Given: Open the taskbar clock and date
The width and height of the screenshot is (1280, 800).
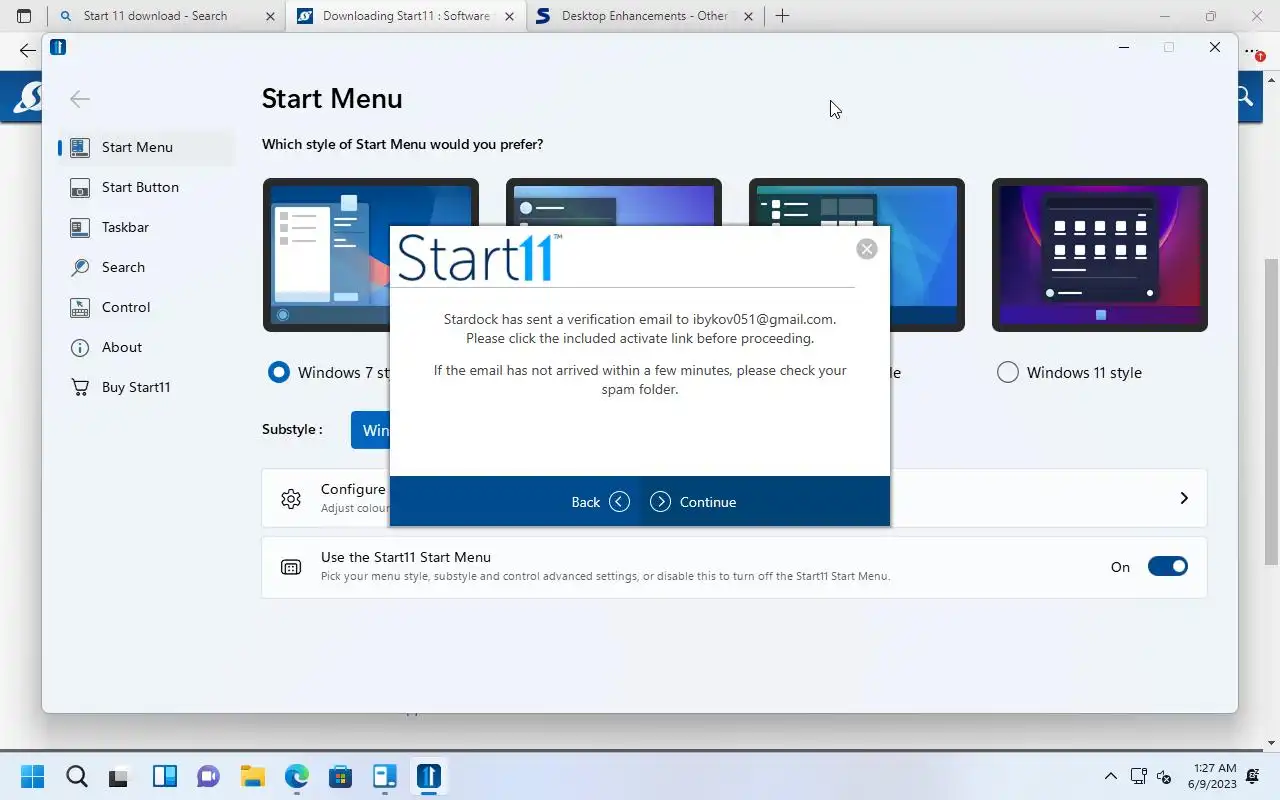Looking at the screenshot, I should 1212,776.
